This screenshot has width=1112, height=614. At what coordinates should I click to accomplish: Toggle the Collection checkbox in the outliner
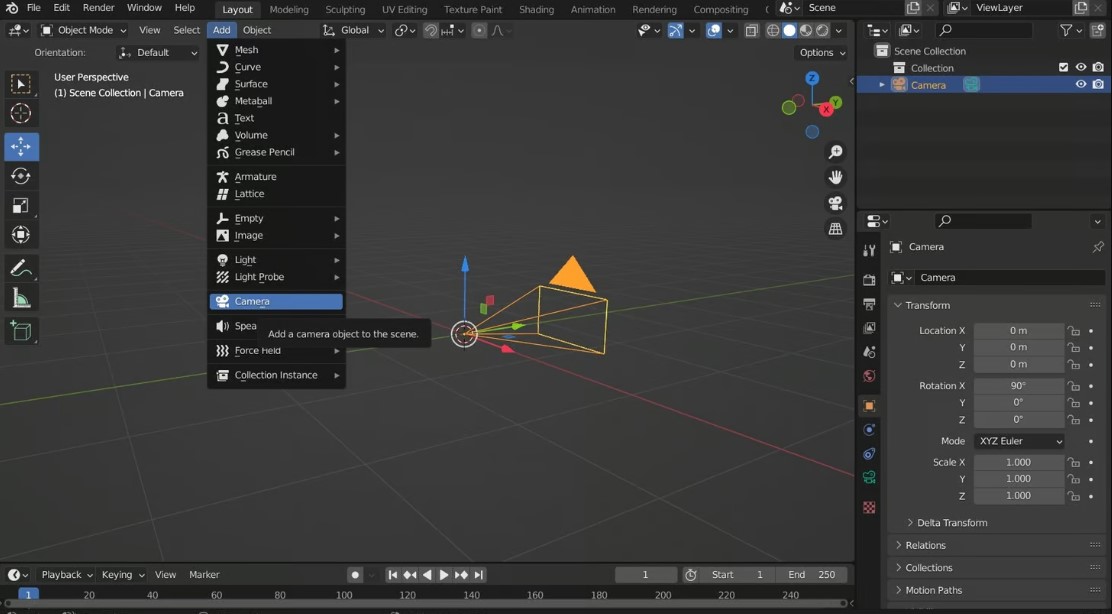[x=1064, y=67]
